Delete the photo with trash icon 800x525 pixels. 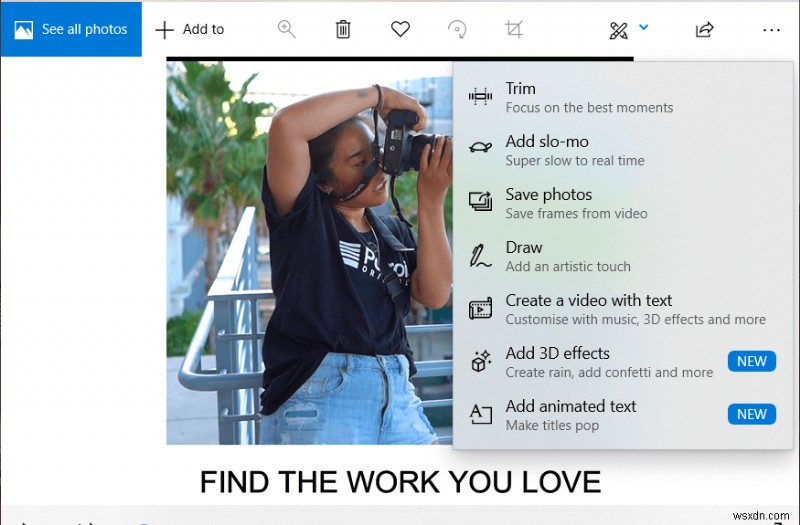tap(343, 29)
